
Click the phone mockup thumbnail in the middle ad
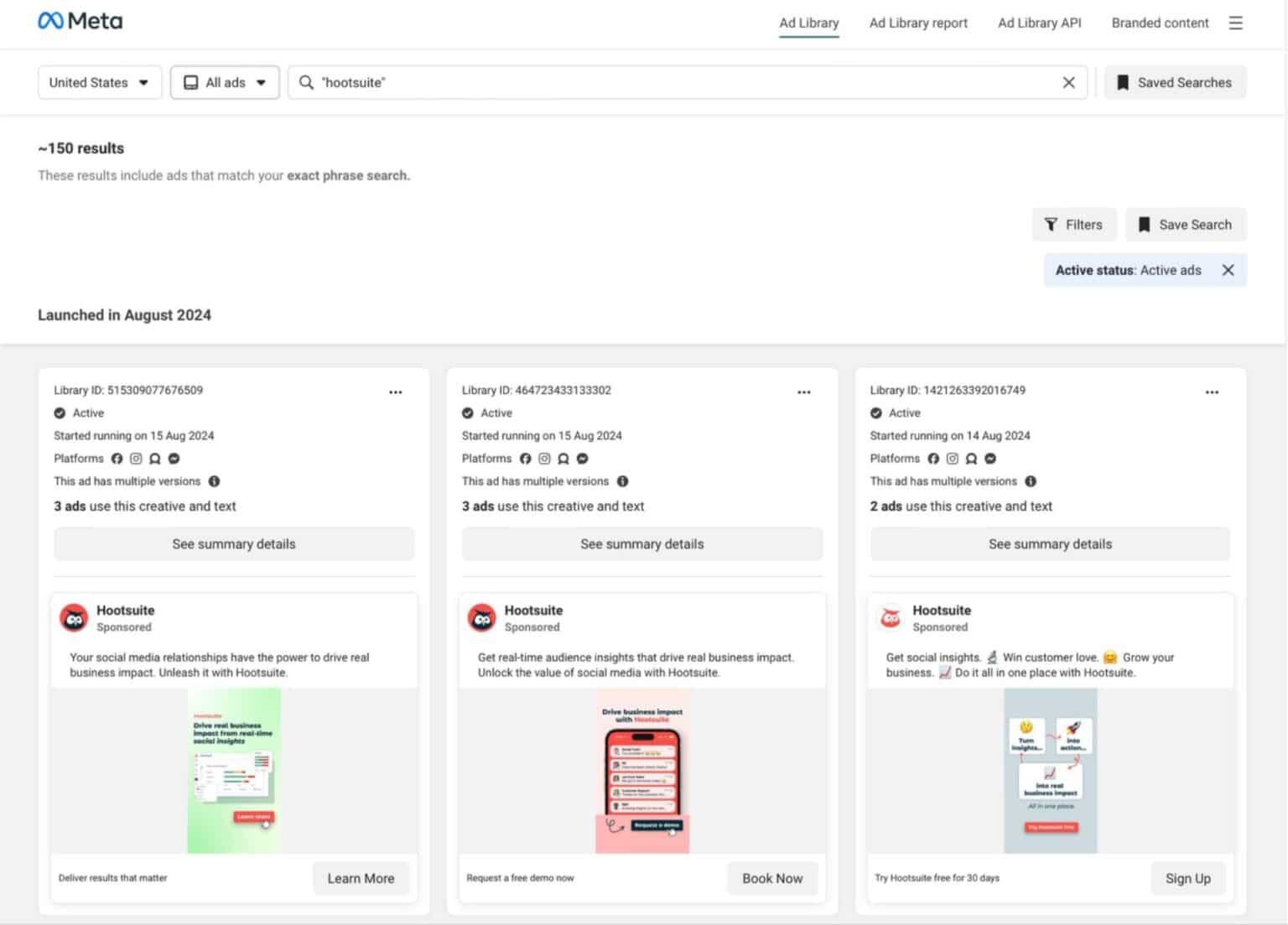point(641,772)
